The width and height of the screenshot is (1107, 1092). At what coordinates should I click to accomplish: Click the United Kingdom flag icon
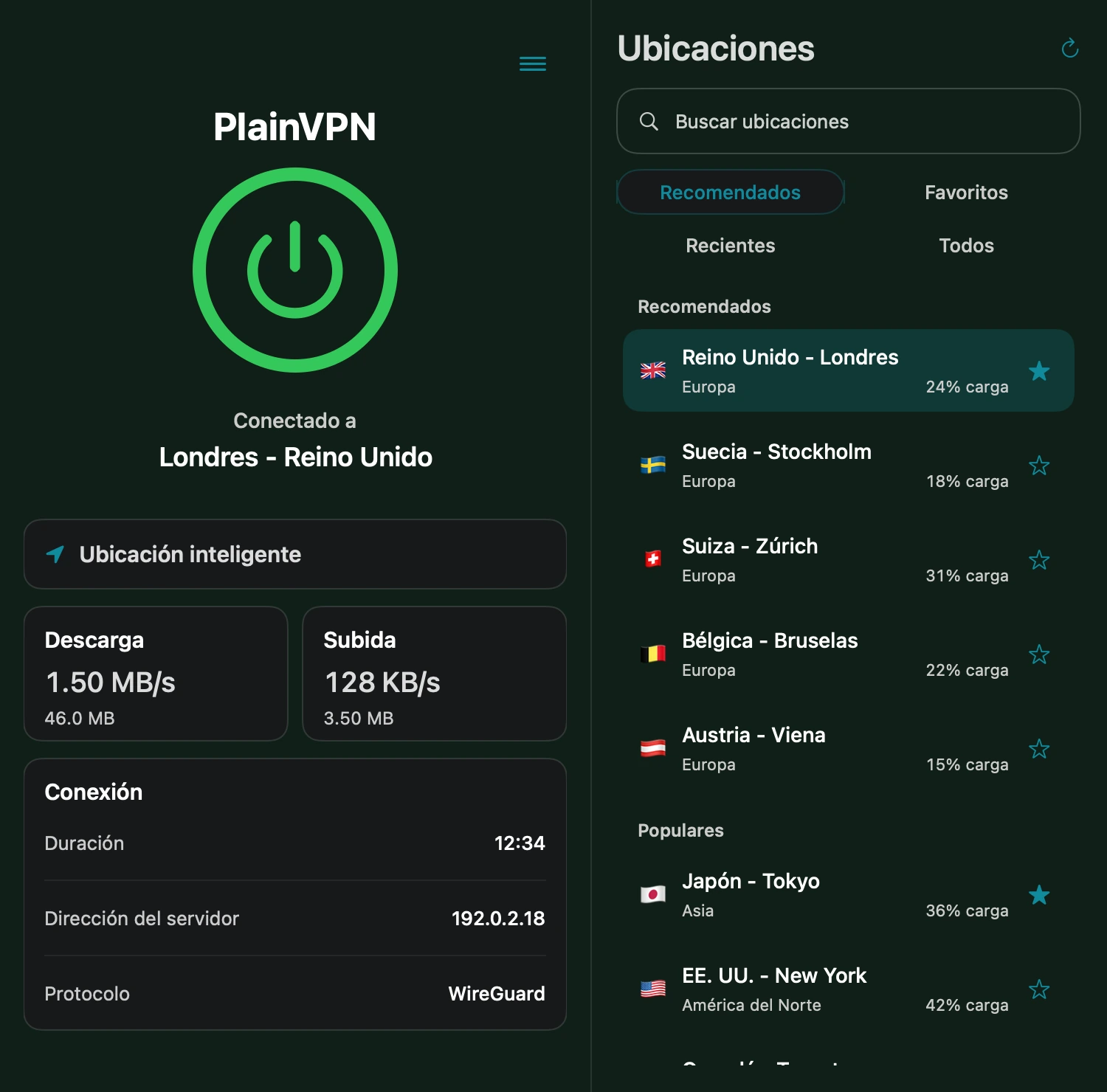click(x=653, y=370)
